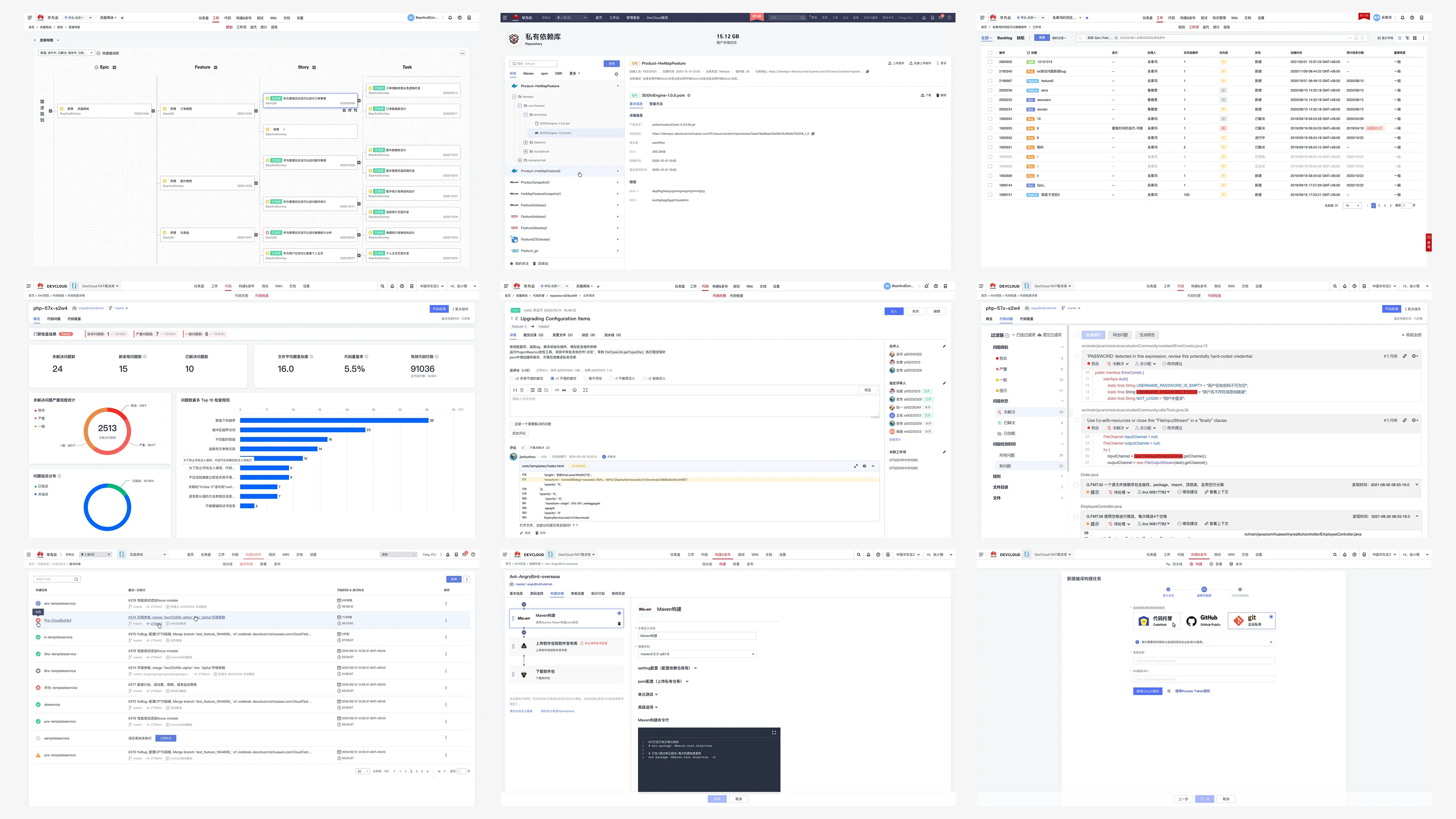Open Pre-CloudBuildUI build task link
The height and width of the screenshot is (819, 1456).
point(58,621)
